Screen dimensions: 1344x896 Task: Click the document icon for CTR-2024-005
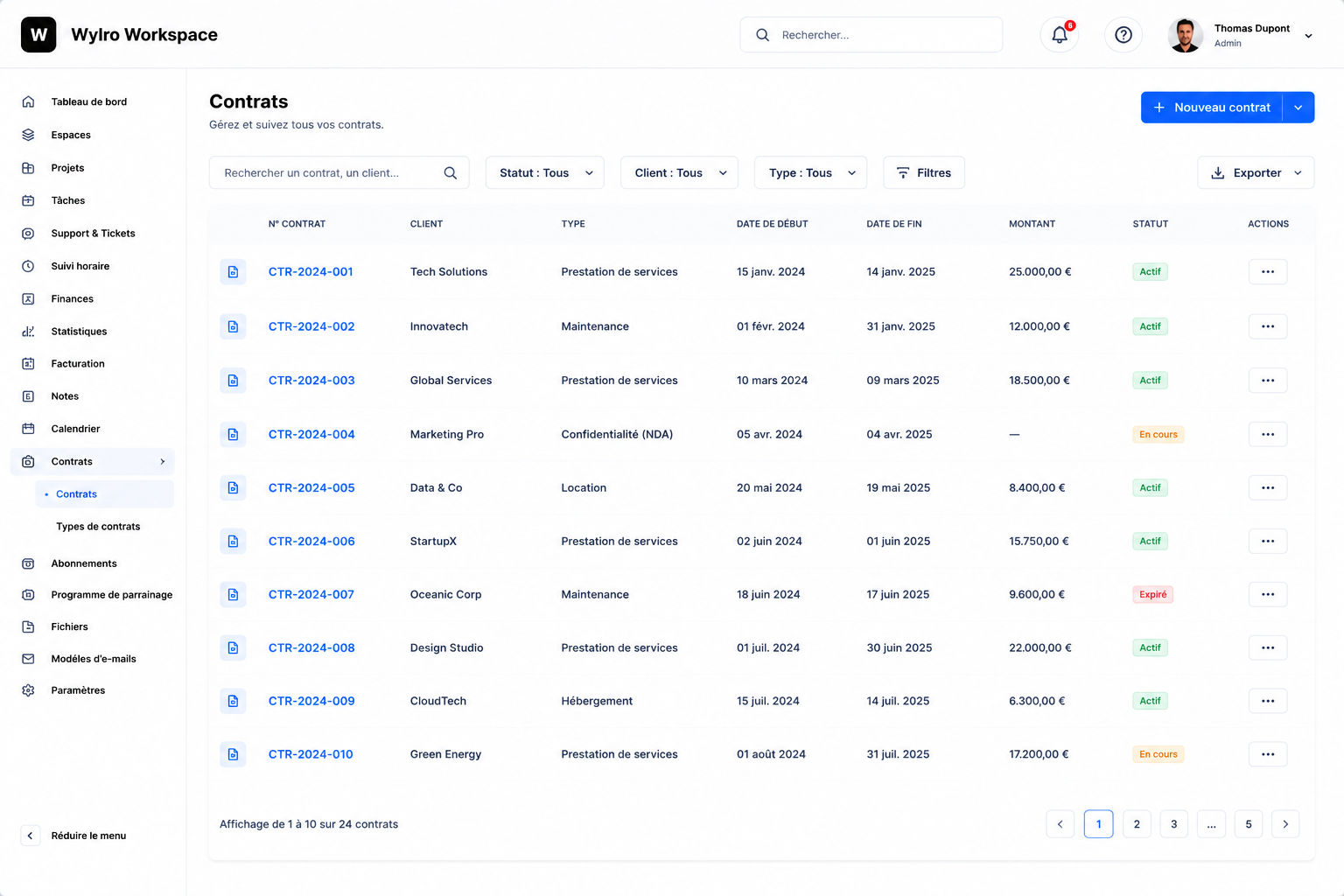[x=233, y=487]
